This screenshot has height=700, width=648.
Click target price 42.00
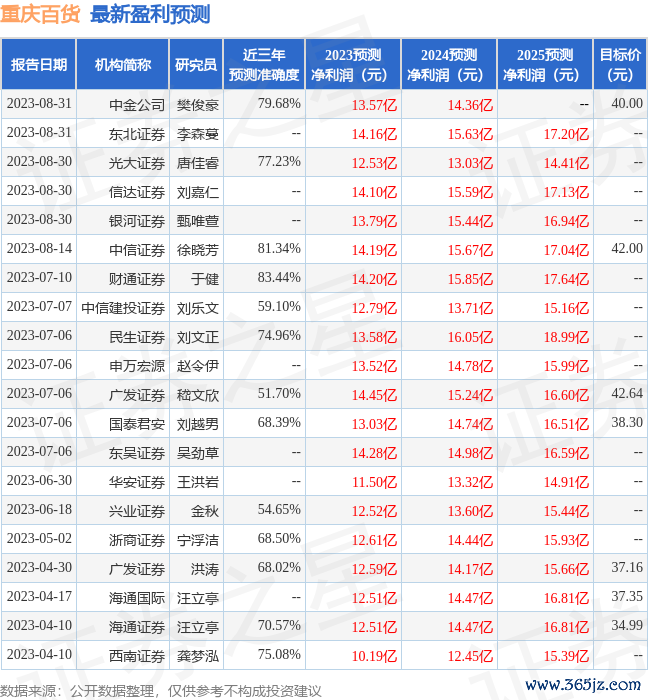pyautogui.click(x=627, y=249)
